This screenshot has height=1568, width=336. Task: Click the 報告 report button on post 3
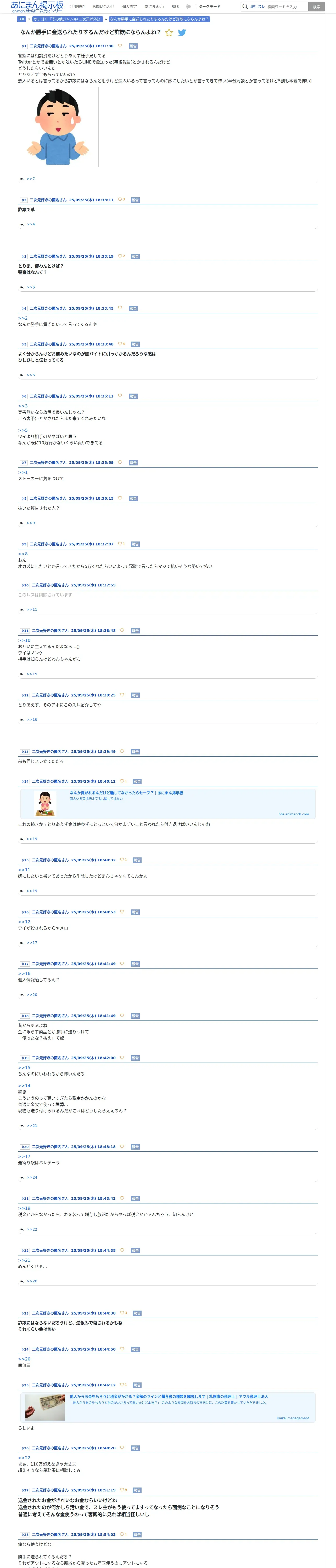coord(135,256)
